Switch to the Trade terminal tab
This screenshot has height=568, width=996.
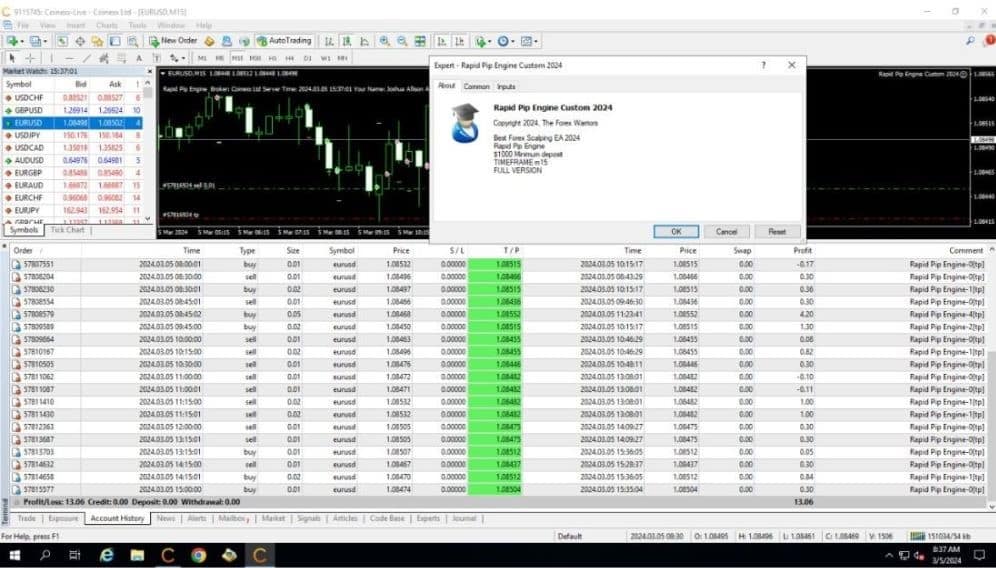26,518
